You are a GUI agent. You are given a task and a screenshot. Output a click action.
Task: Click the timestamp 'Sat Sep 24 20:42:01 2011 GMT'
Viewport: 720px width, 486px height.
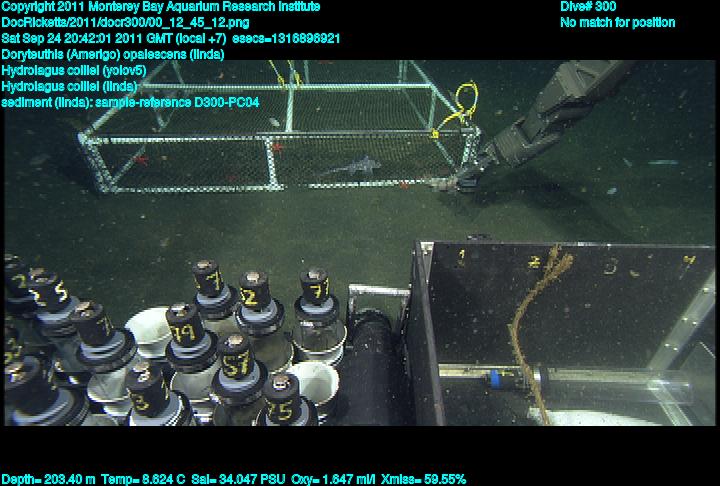(87, 38)
